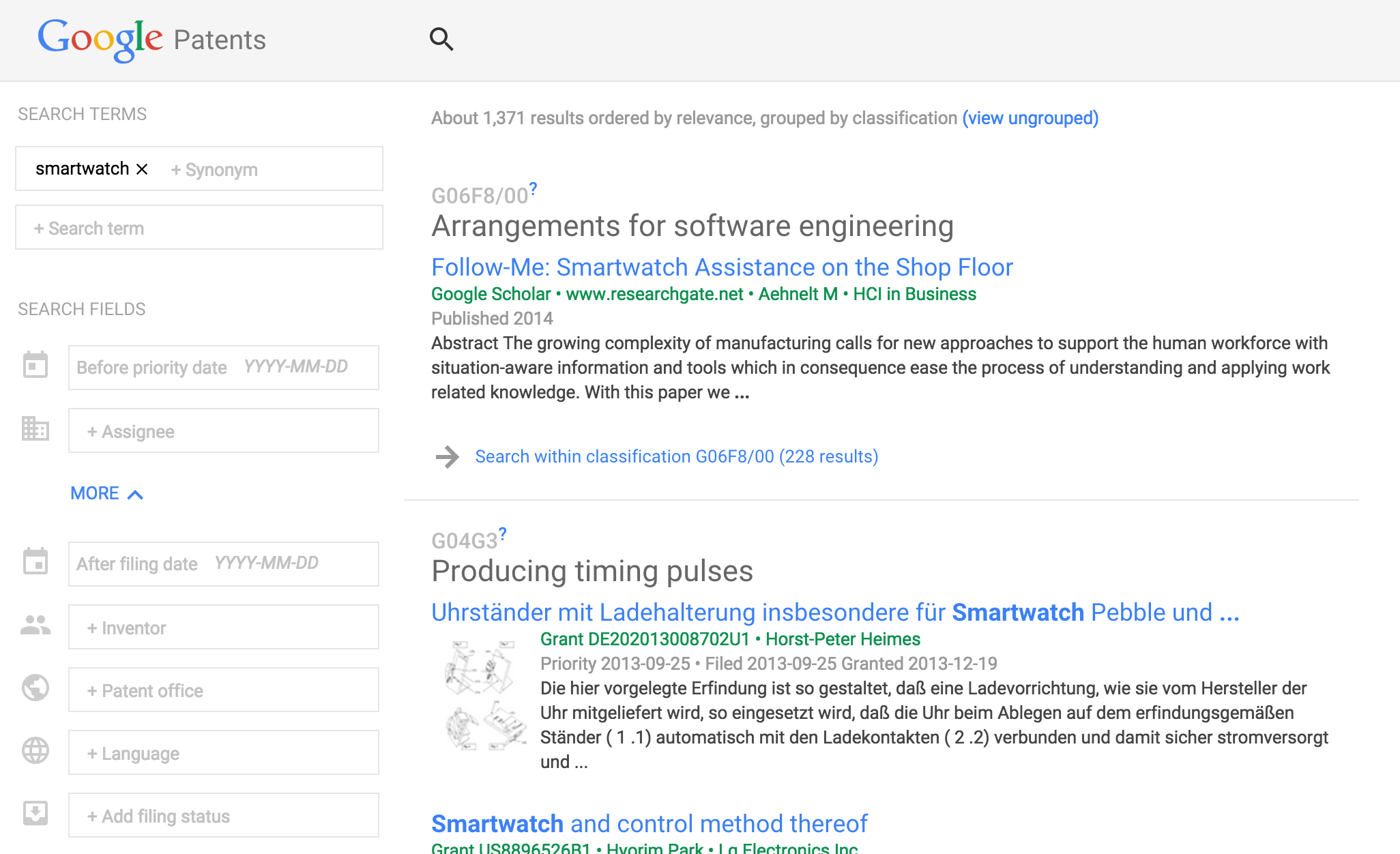Search within classification G06F8/00

click(x=676, y=456)
